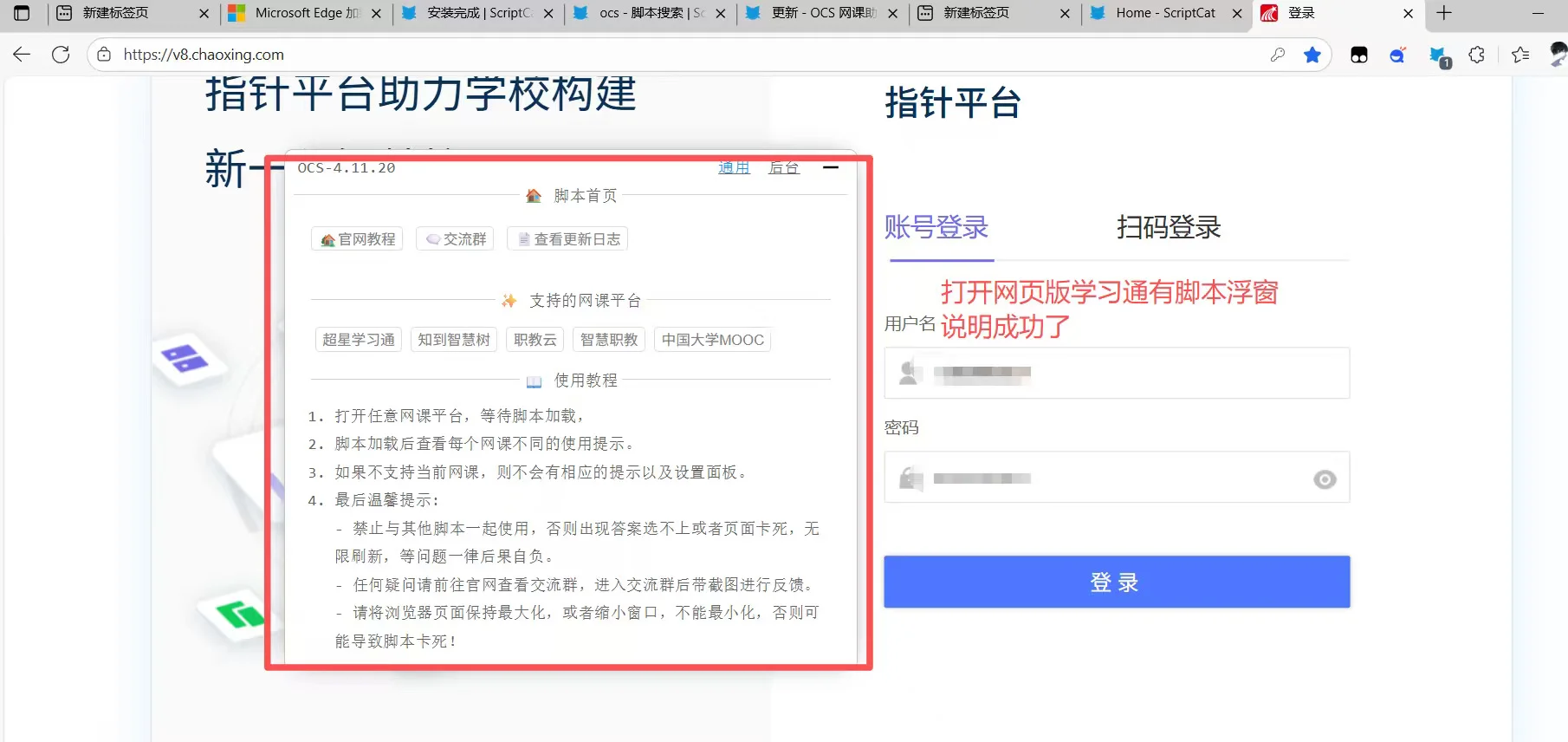
Task: Click the user avatar icon in username field
Action: [x=909, y=373]
